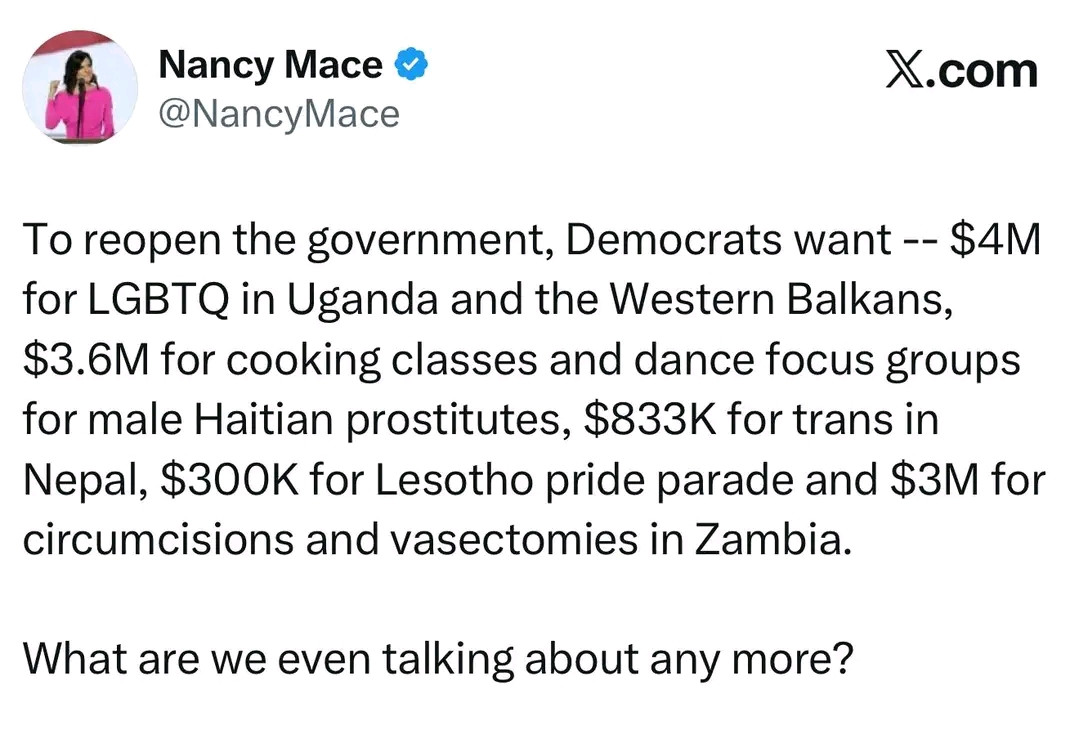Click the Nancy Mace display name

point(270,66)
